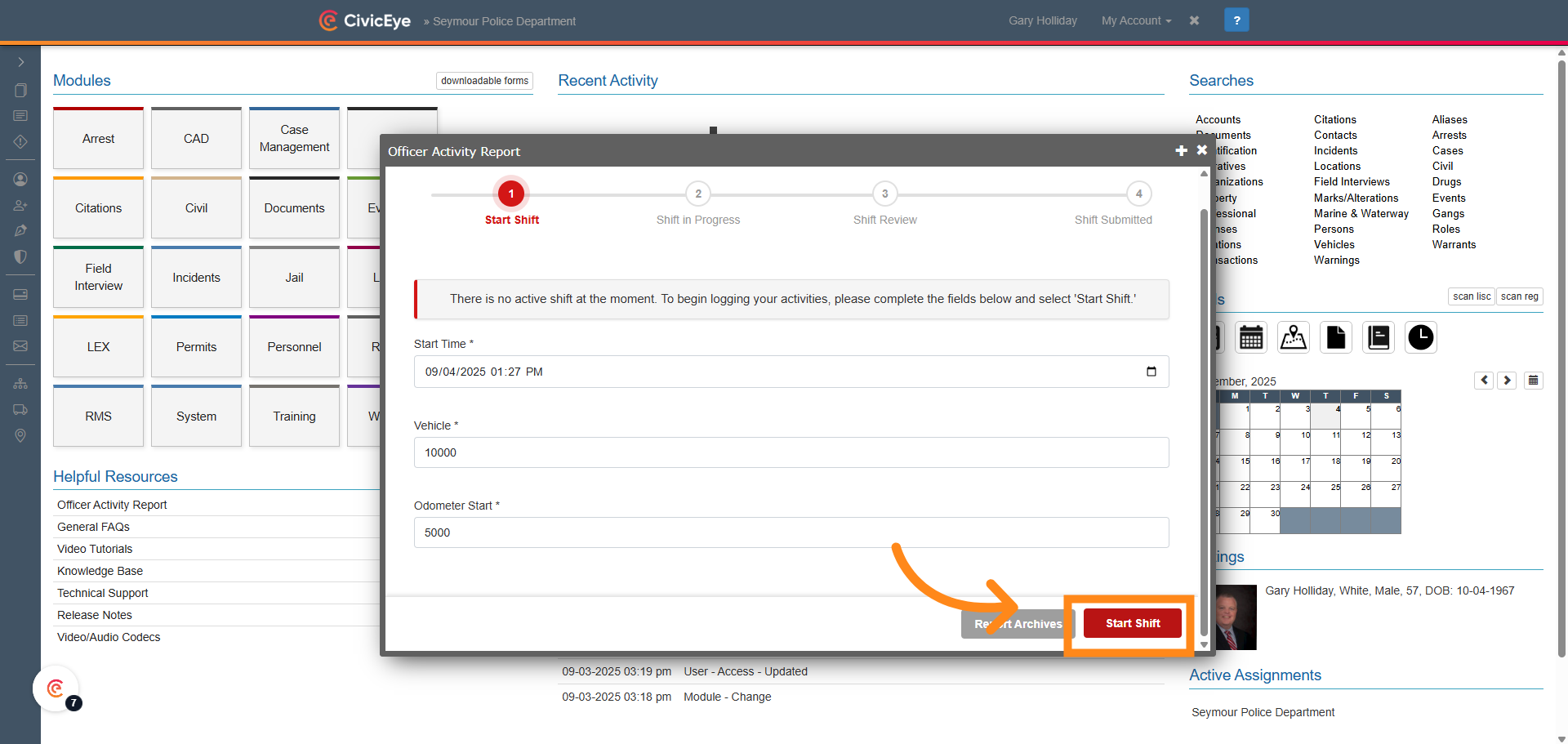Go to next month in calendar

point(1508,381)
